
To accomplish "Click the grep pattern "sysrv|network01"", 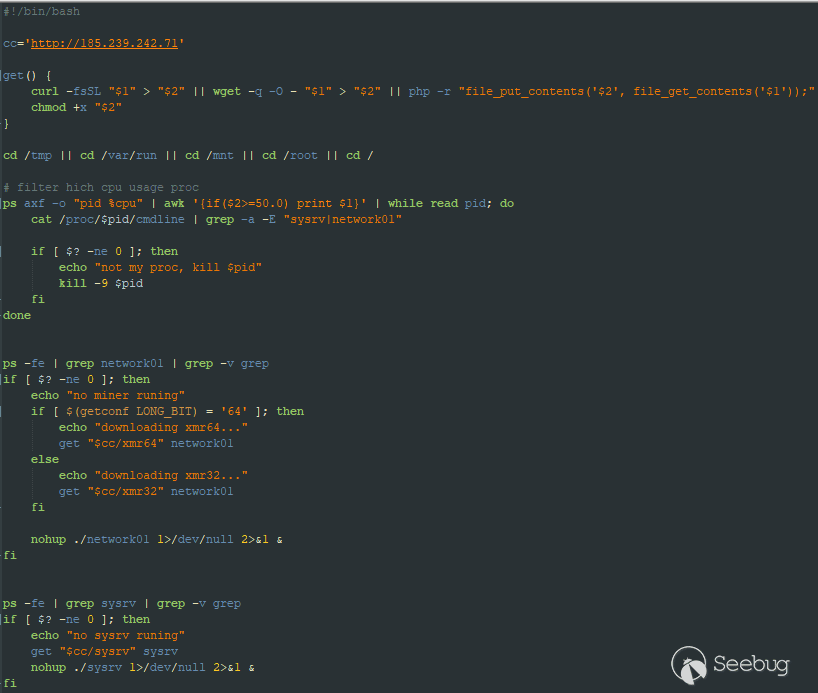I will 343,220.
